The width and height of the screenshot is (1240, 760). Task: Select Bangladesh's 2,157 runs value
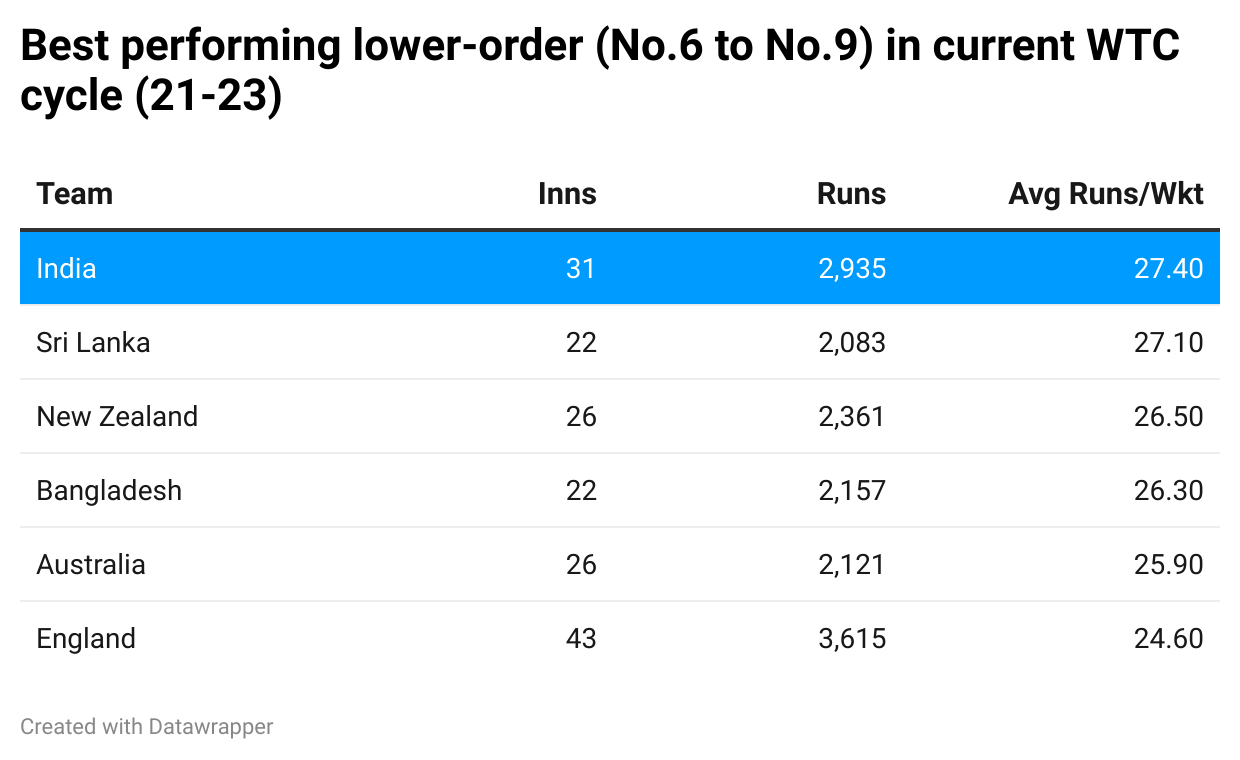(x=852, y=490)
